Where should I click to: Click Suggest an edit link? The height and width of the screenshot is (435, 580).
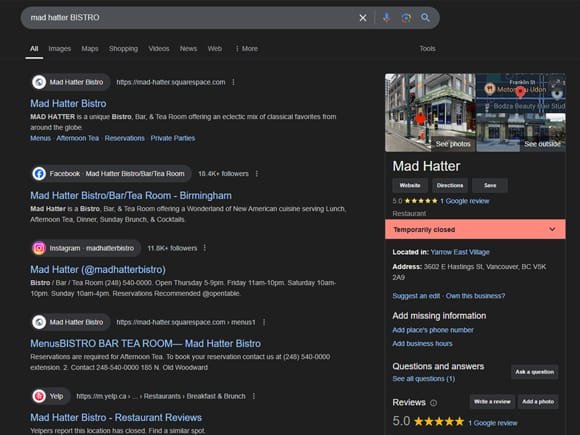point(416,296)
